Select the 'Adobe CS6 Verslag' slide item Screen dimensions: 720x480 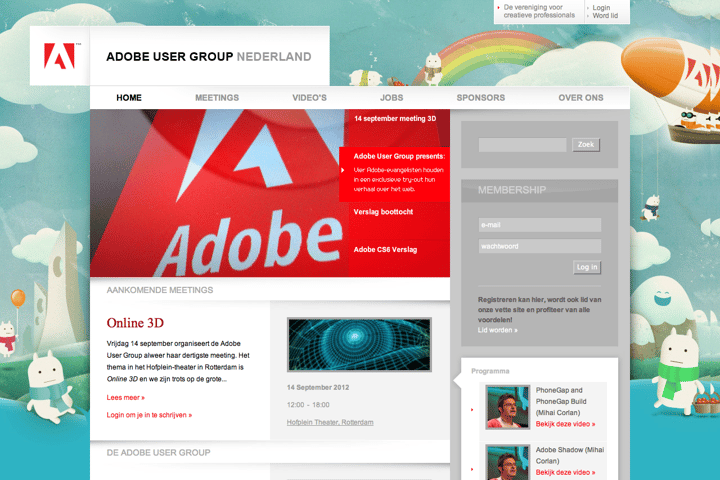point(385,249)
